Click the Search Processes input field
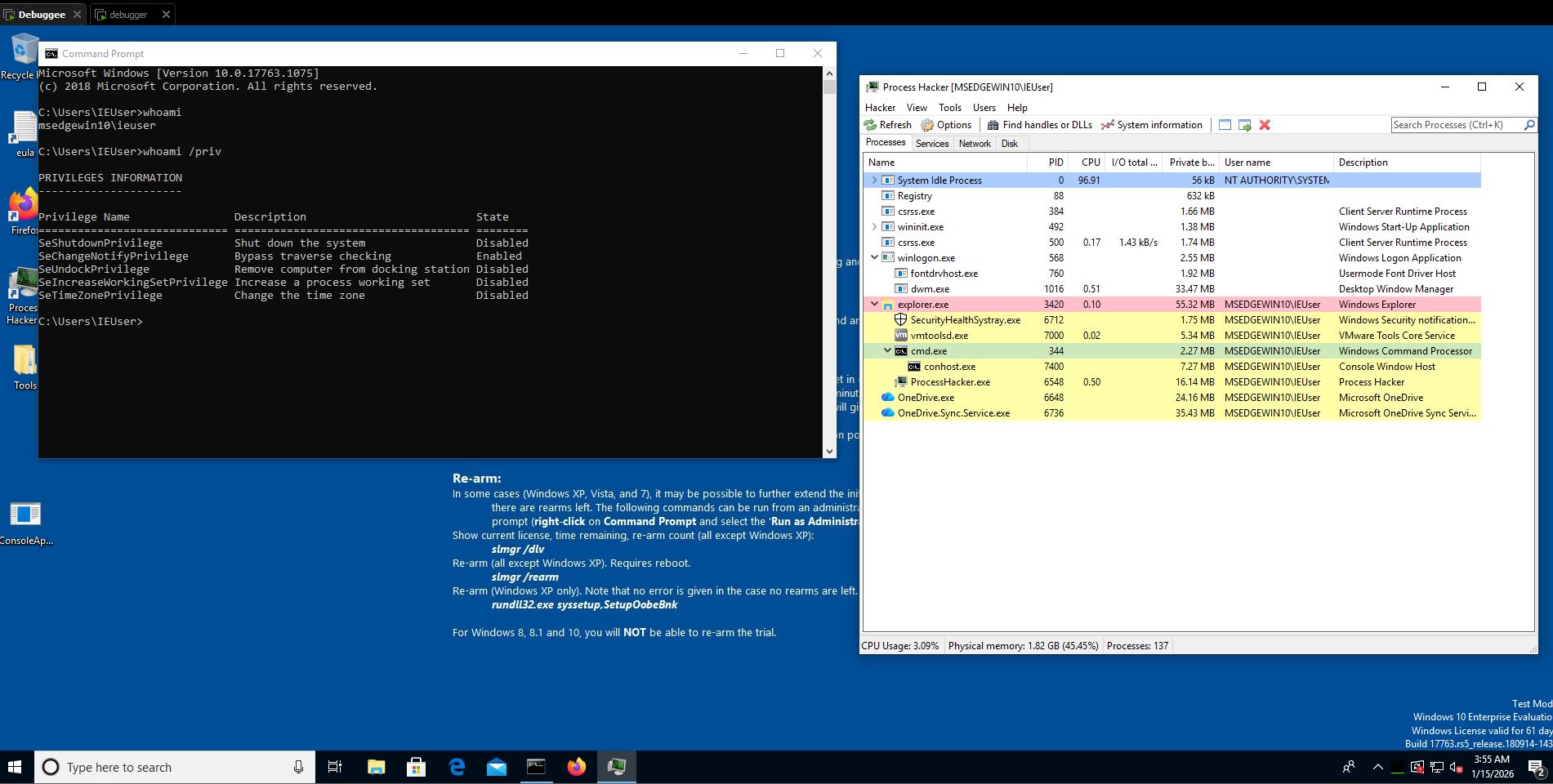Image resolution: width=1553 pixels, height=784 pixels. tap(1456, 125)
